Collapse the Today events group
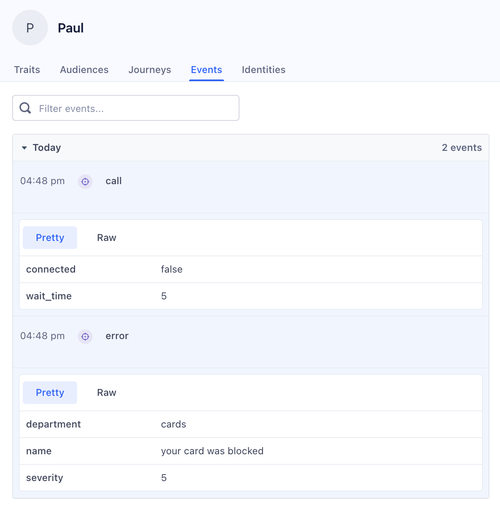Screen dimensions: 500x507 tap(24, 148)
